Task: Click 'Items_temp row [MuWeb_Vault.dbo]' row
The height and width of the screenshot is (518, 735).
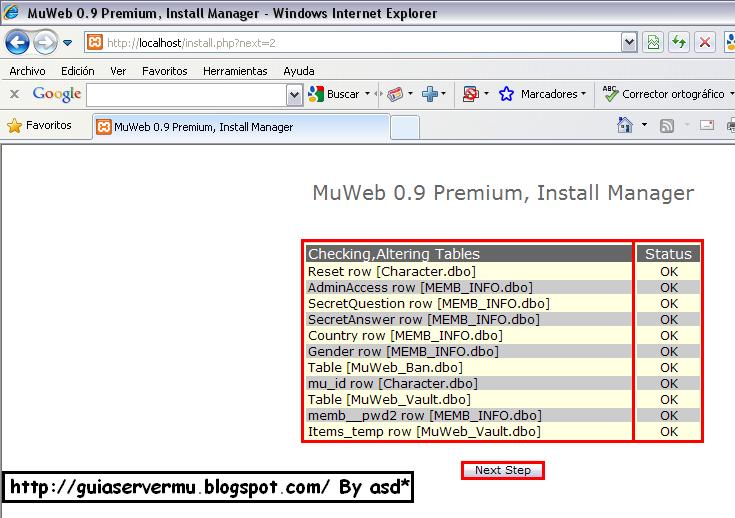Action: [469, 431]
